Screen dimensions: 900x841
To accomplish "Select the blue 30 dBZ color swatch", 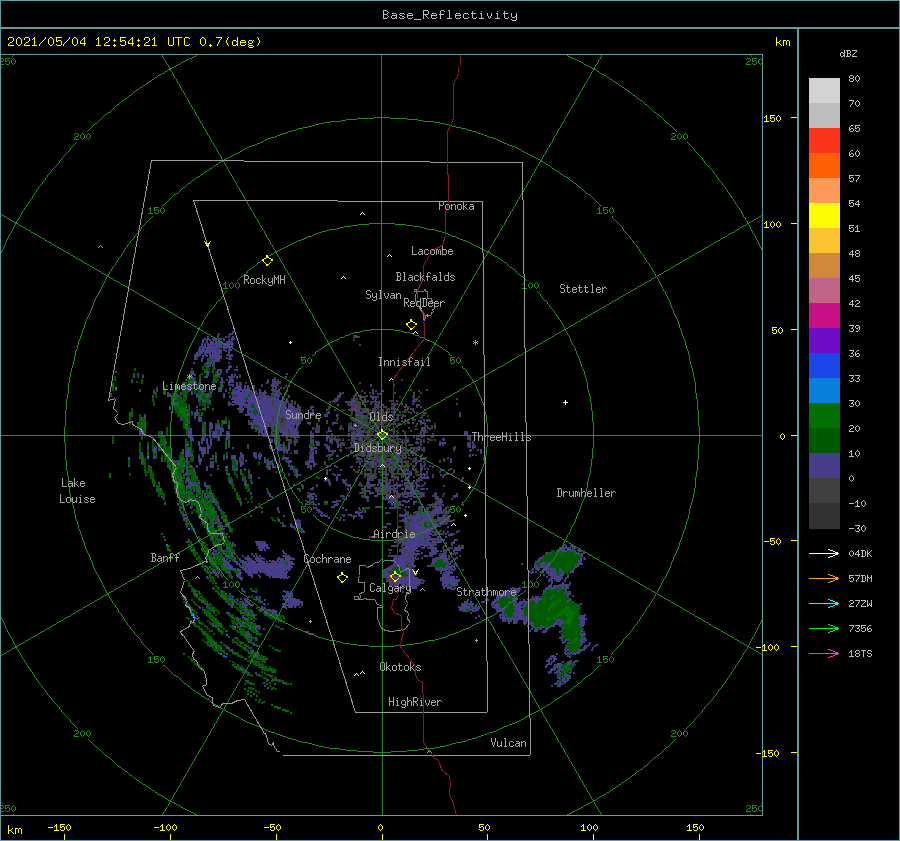I will [824, 390].
